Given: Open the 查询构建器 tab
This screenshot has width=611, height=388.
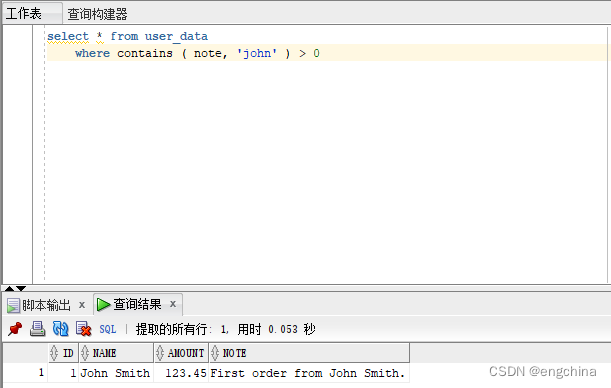Looking at the screenshot, I should pyautogui.click(x=97, y=14).
